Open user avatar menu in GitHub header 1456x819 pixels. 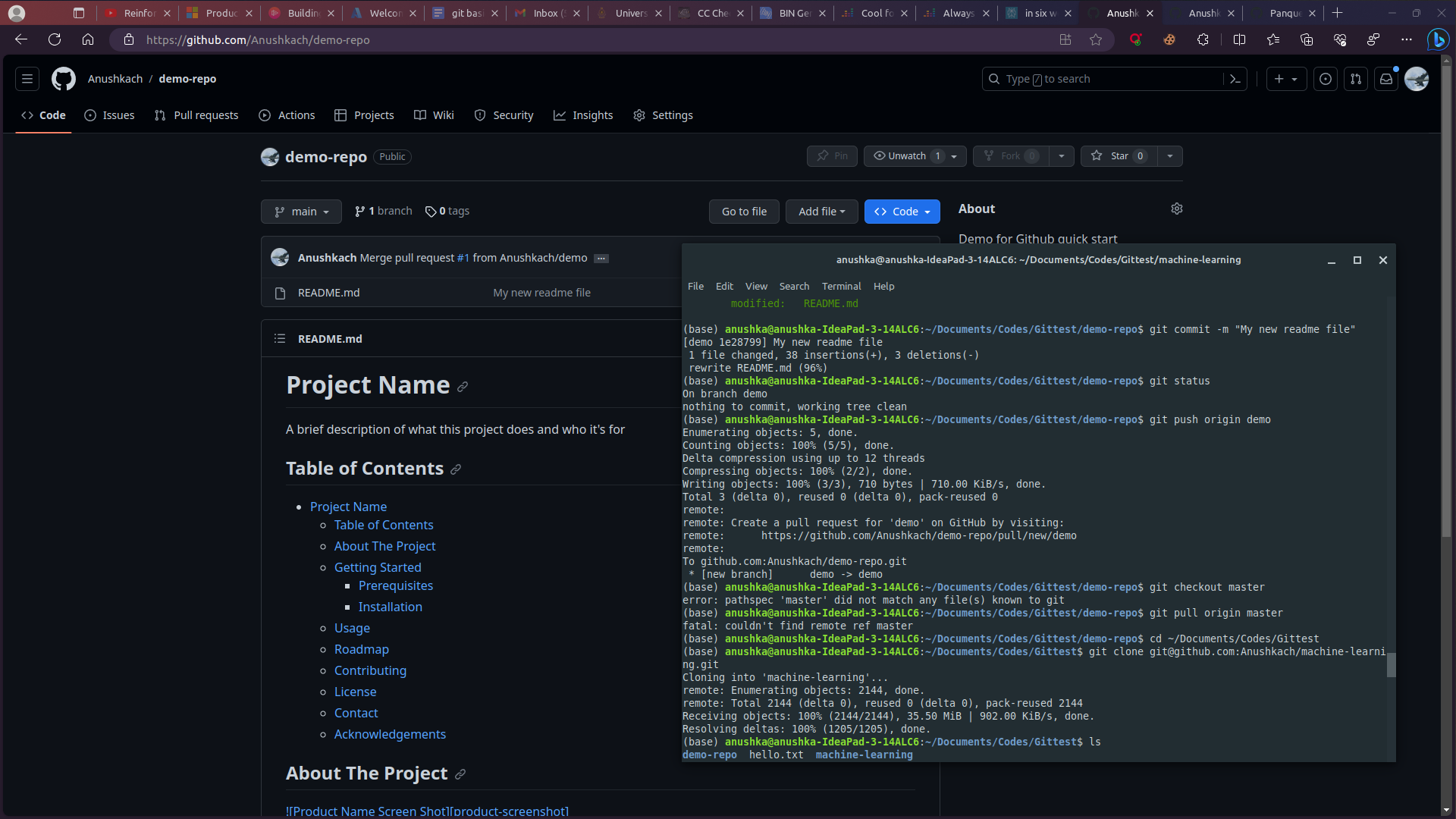[1417, 79]
